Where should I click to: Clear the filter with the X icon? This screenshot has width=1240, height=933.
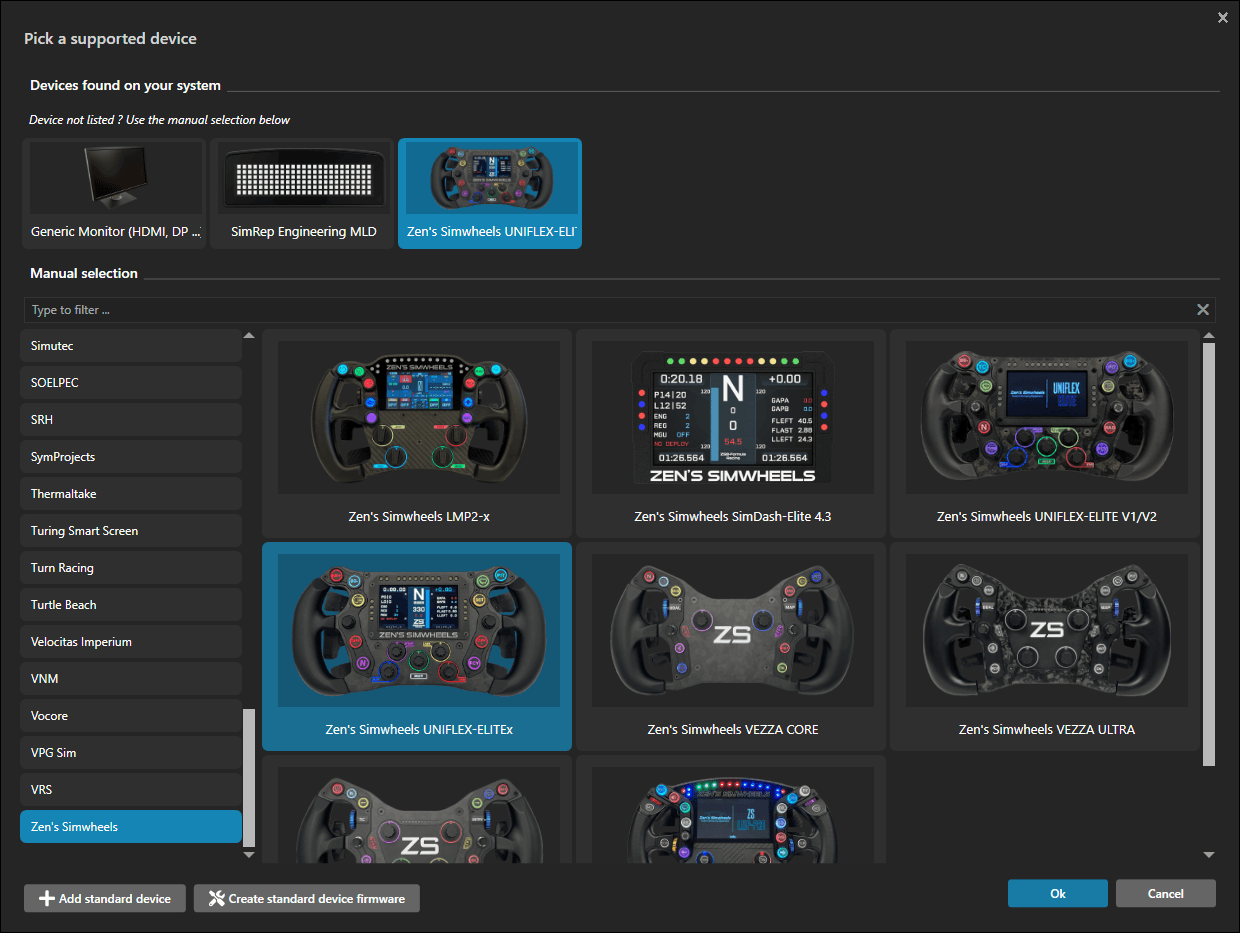pos(1203,310)
